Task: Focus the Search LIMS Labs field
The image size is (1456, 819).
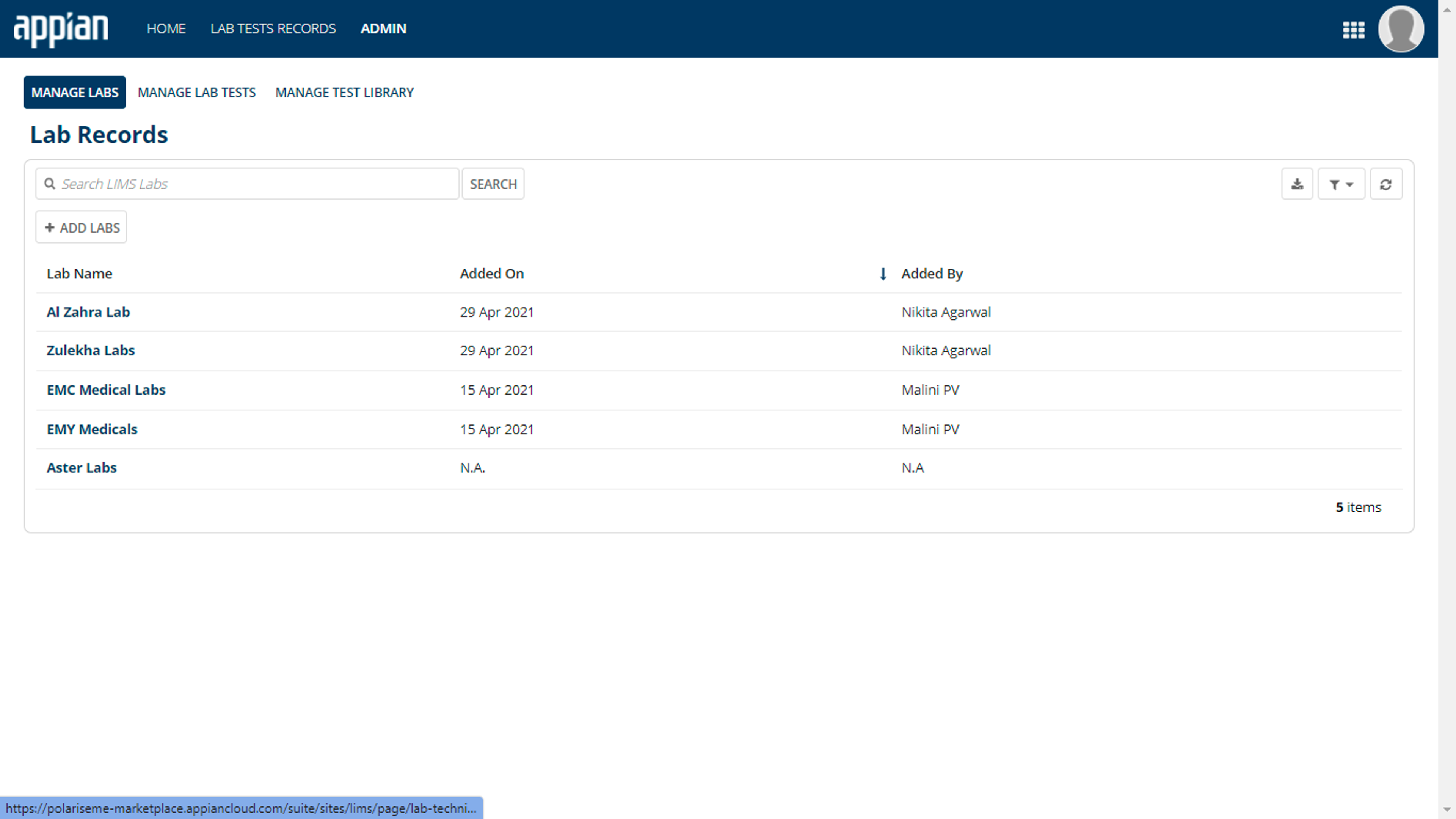Action: pyautogui.click(x=247, y=184)
